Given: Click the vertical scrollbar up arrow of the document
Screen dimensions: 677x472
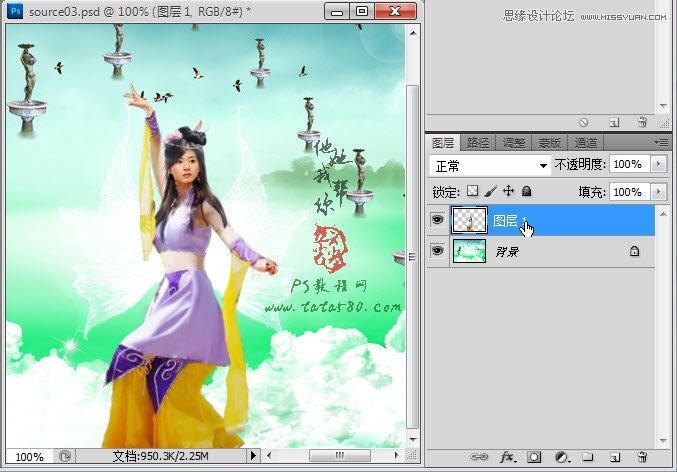Looking at the screenshot, I should [x=413, y=33].
